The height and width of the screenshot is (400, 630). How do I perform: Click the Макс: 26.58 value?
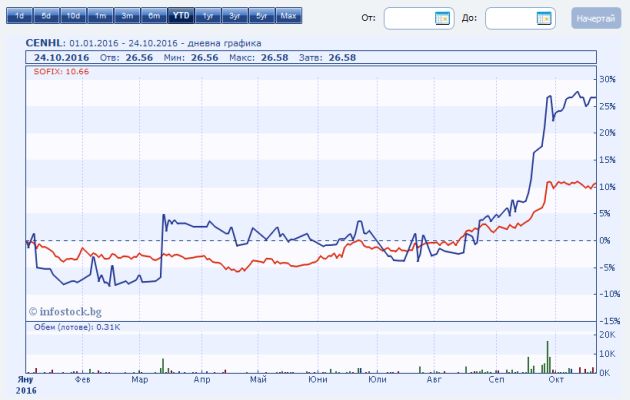[259, 58]
